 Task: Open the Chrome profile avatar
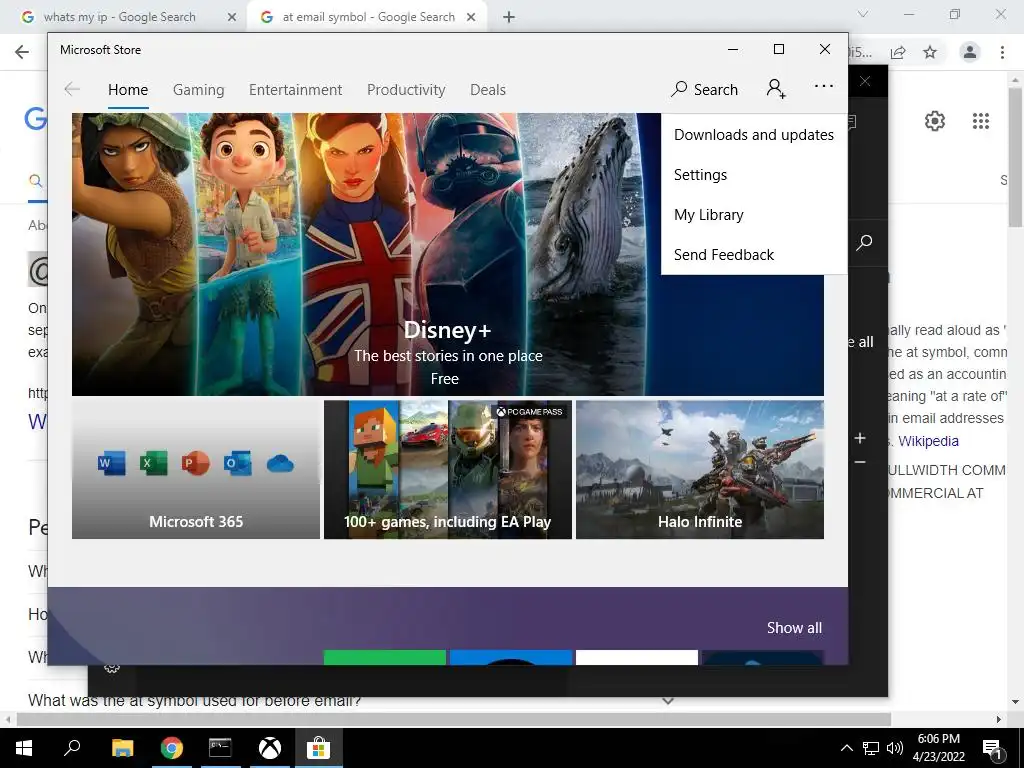(x=970, y=52)
